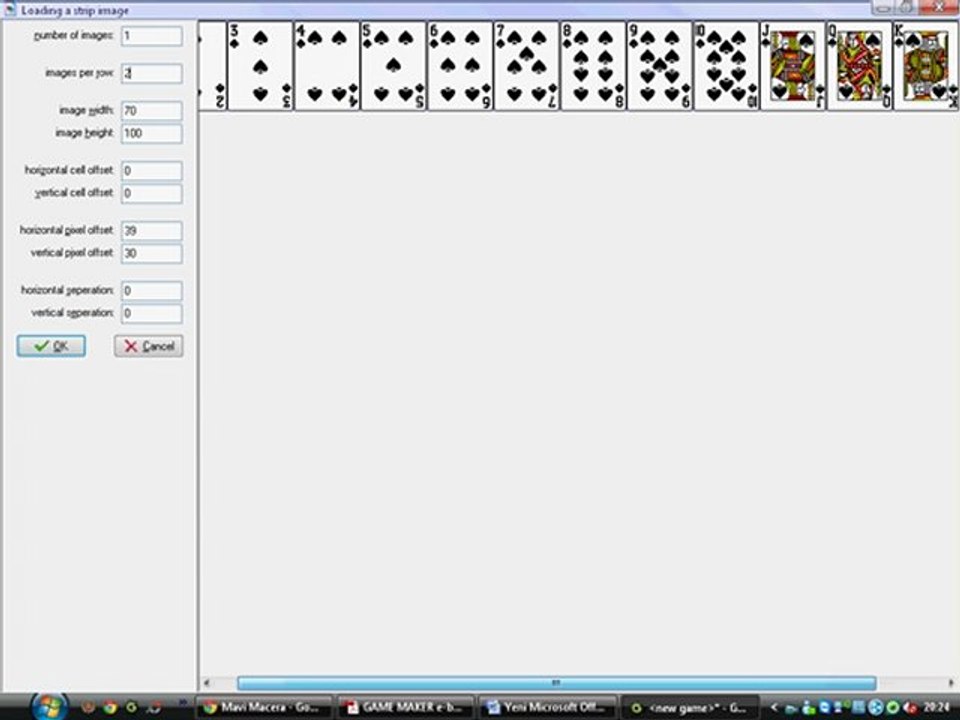Switch to new game Game Maker taskbar item

pyautogui.click(x=690, y=707)
